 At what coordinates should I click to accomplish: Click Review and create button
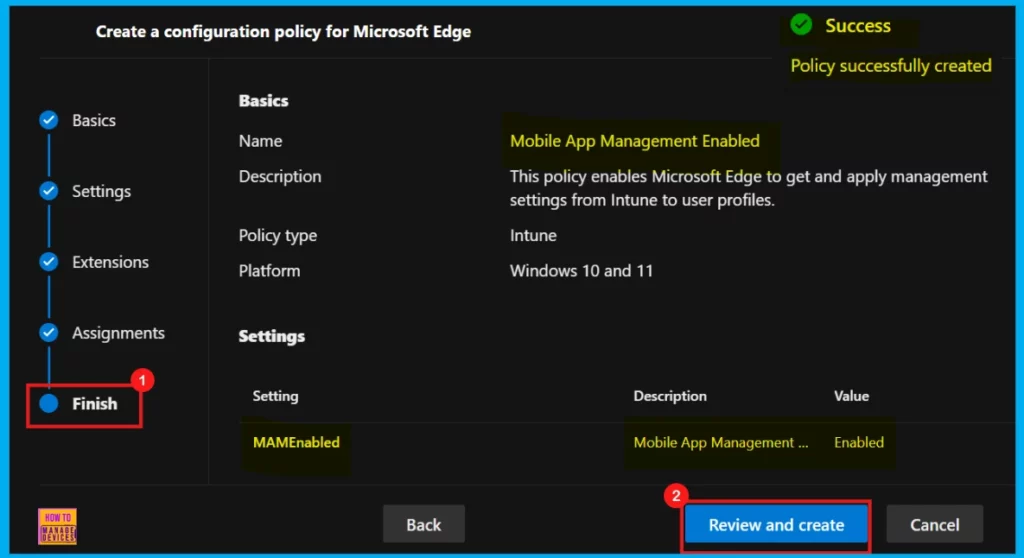coord(776,525)
